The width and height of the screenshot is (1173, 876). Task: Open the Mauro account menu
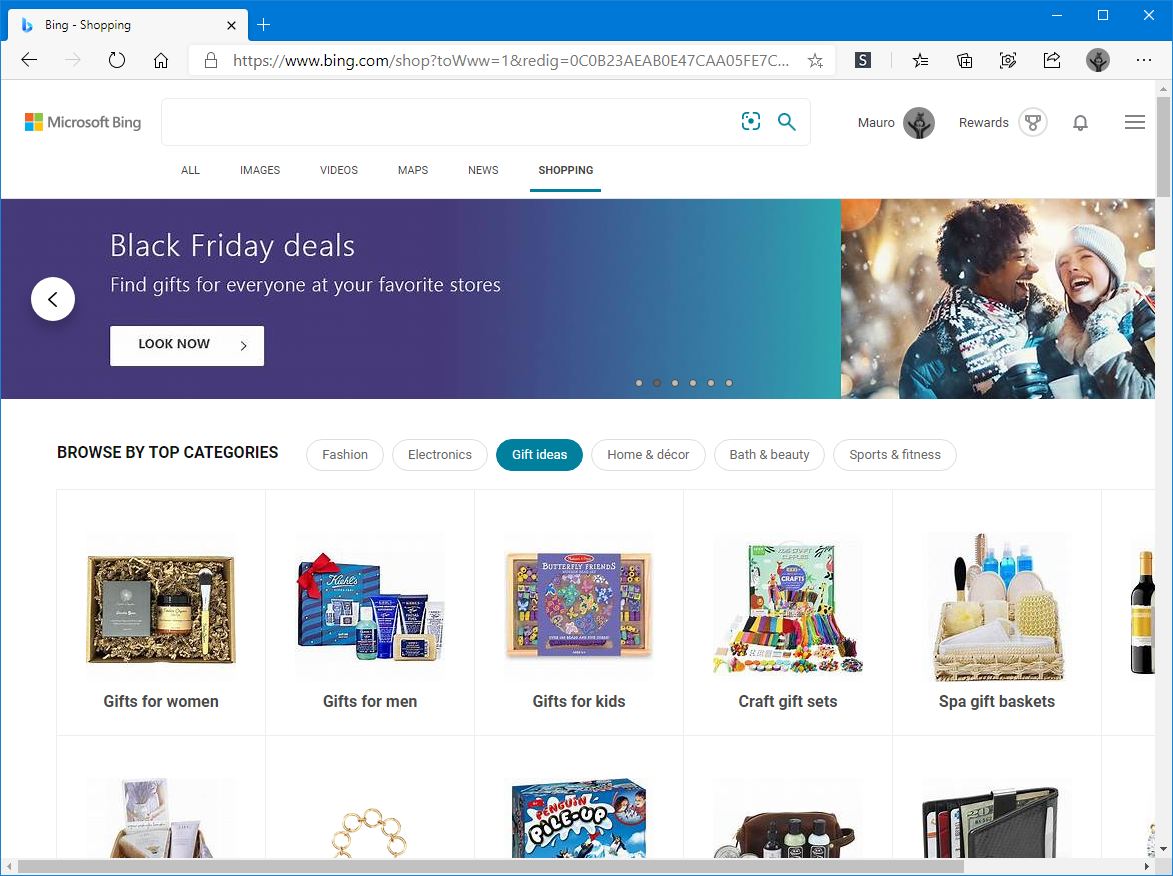pos(895,123)
